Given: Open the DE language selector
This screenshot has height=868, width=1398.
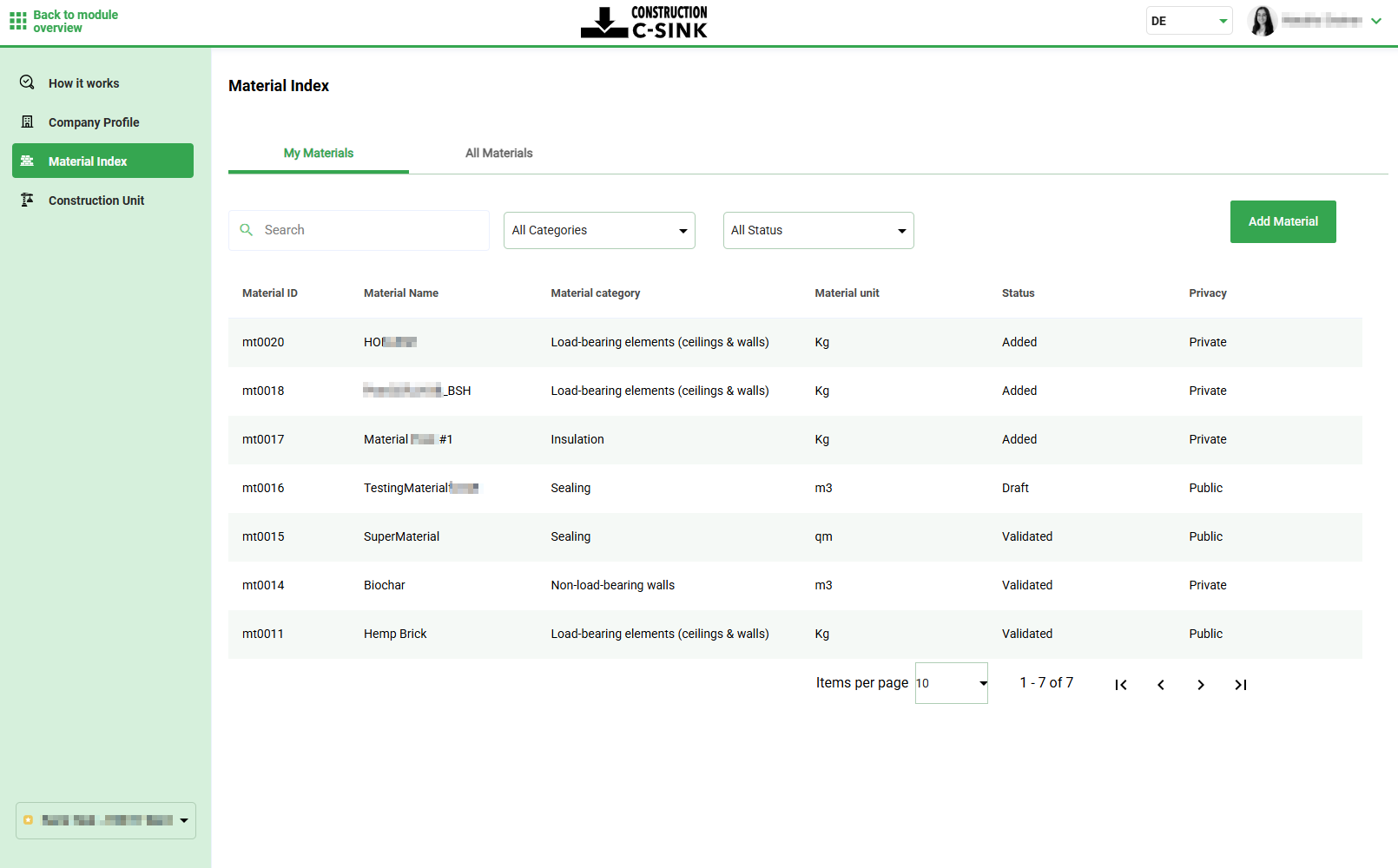Looking at the screenshot, I should tap(1189, 20).
